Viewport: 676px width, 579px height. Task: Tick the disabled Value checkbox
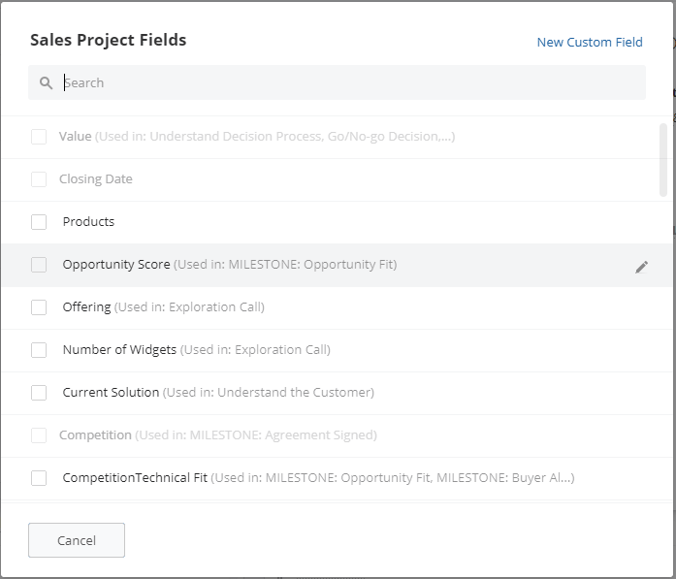(x=39, y=137)
